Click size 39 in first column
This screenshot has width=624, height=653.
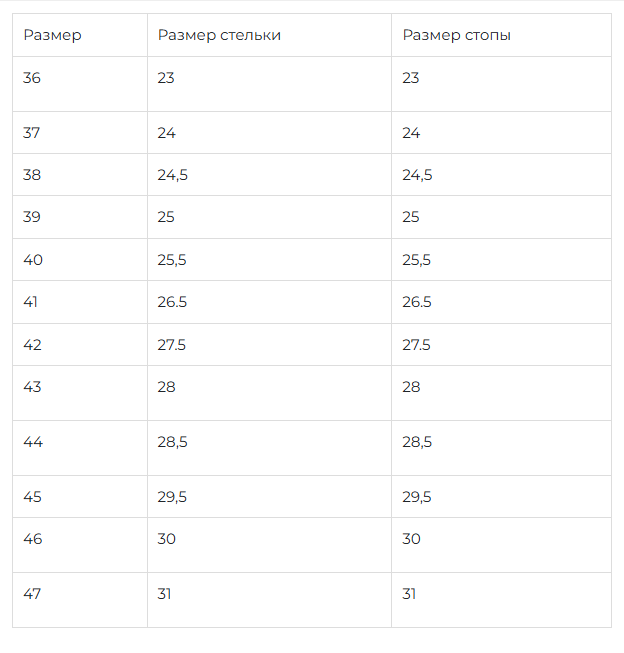pyautogui.click(x=32, y=217)
